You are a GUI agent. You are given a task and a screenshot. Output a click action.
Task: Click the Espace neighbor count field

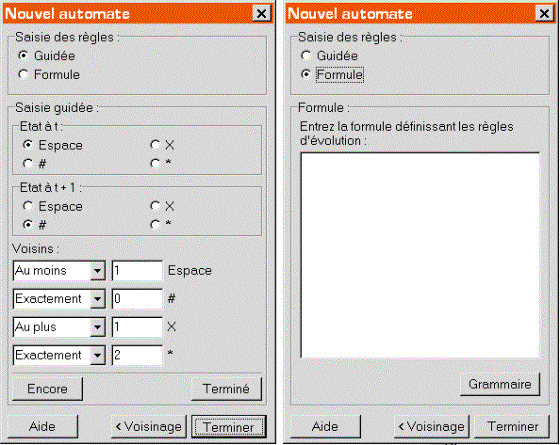click(137, 271)
